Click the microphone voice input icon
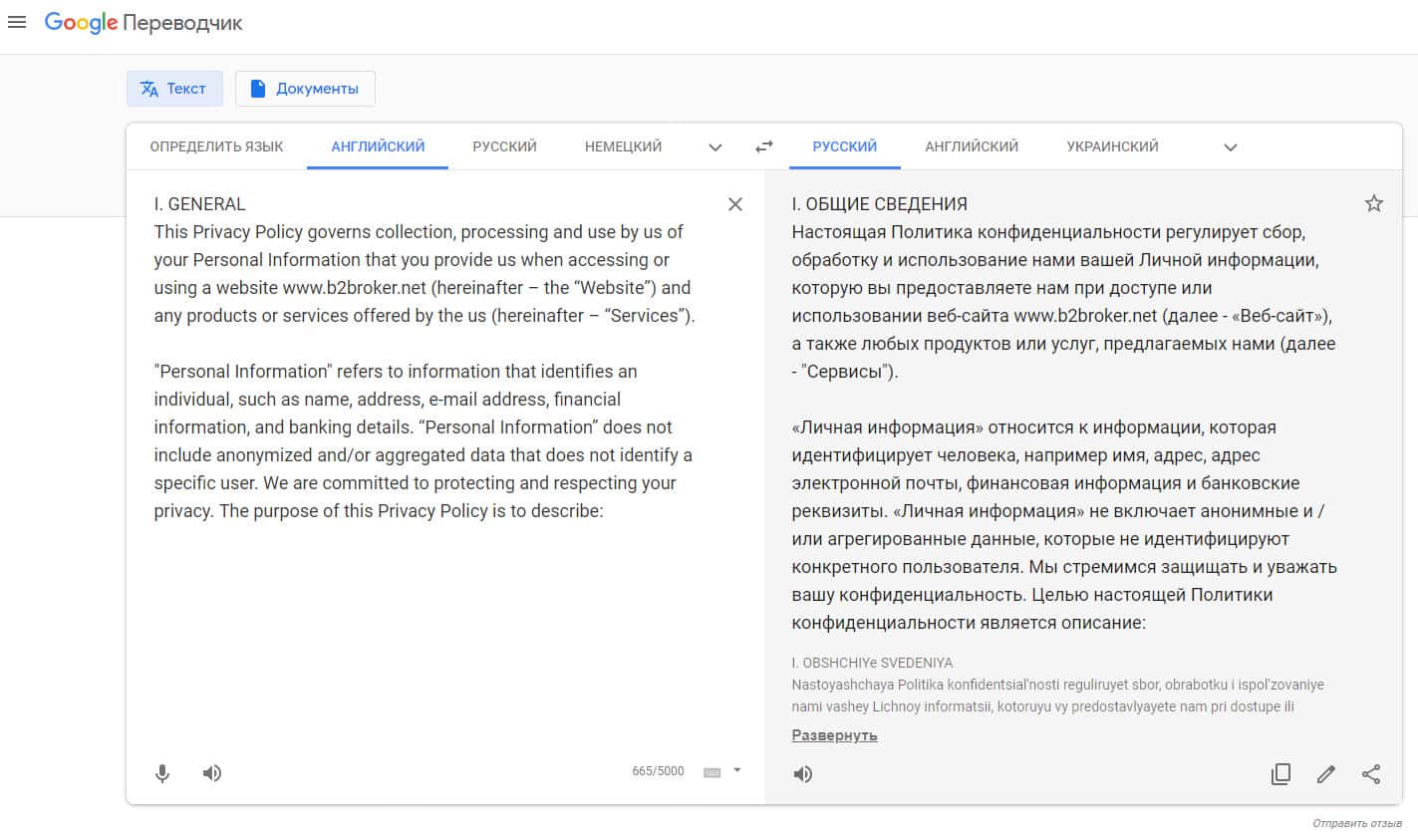 [162, 773]
